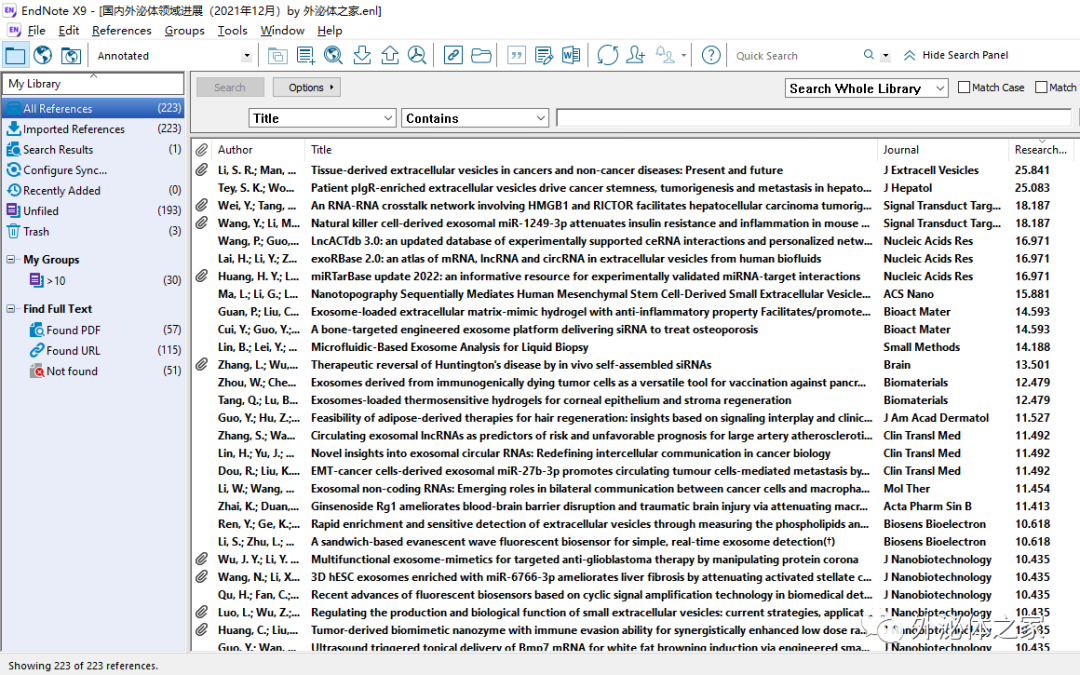This screenshot has height=675, width=1080.
Task: Click the Insert Citation quote icon
Action: pyautogui.click(x=516, y=55)
